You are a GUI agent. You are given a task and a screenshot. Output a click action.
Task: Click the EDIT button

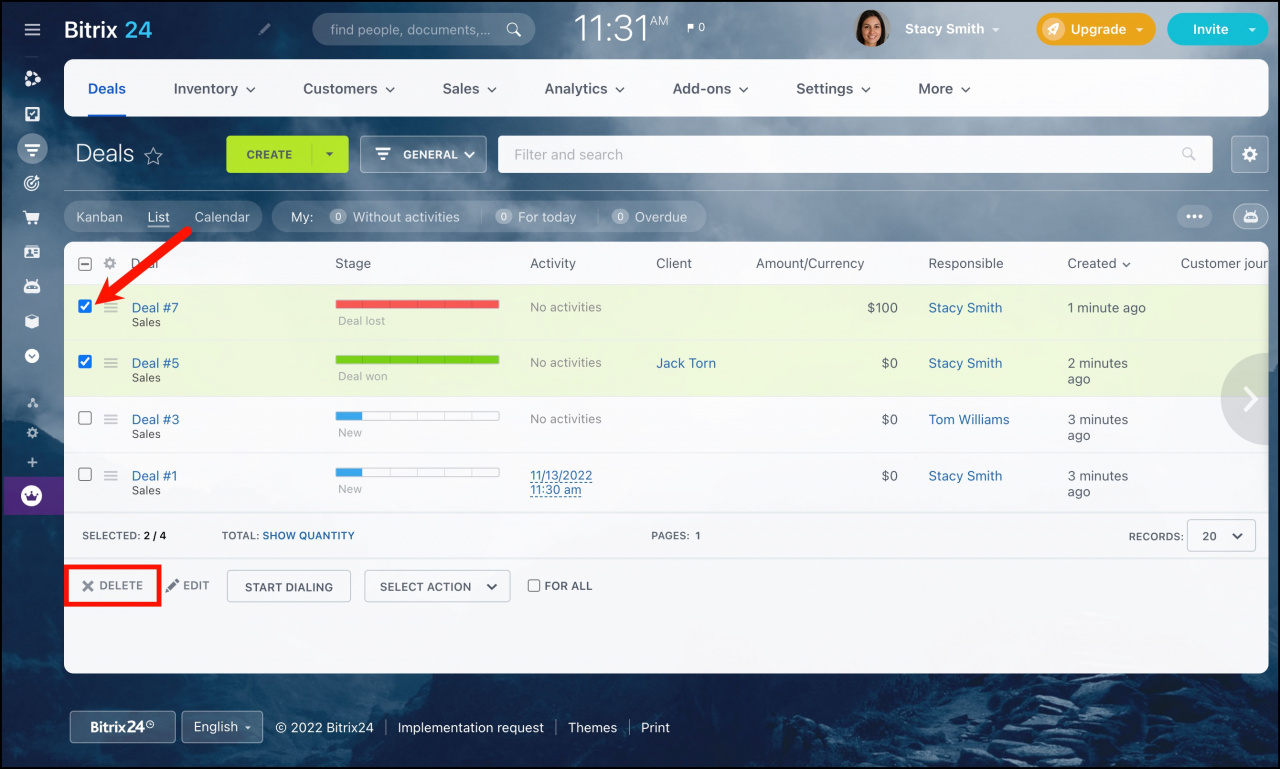(x=188, y=586)
